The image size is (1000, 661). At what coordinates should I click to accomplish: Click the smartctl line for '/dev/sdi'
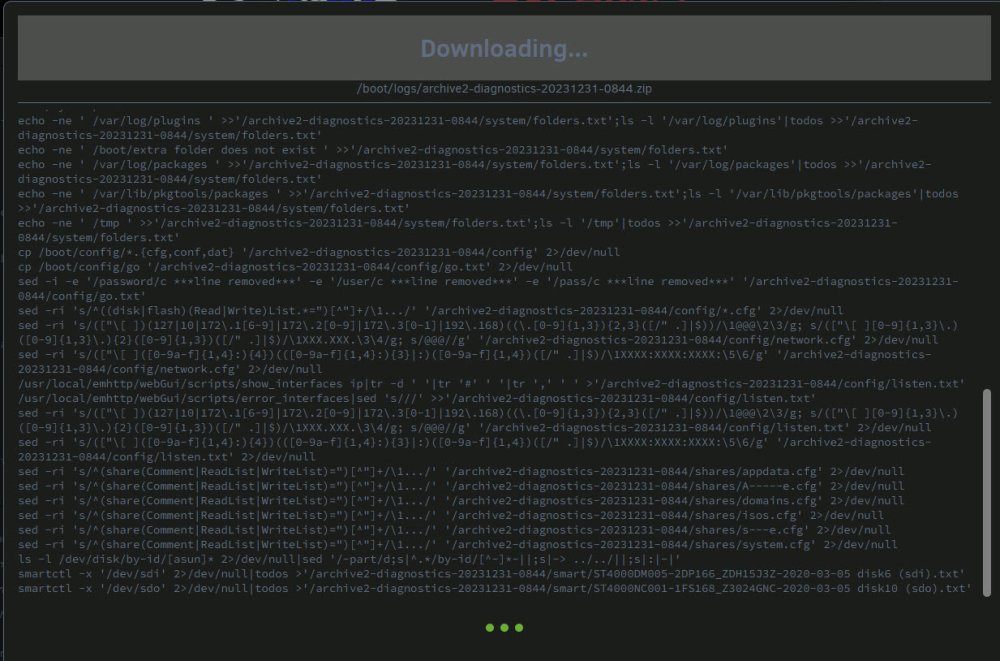(x=491, y=574)
